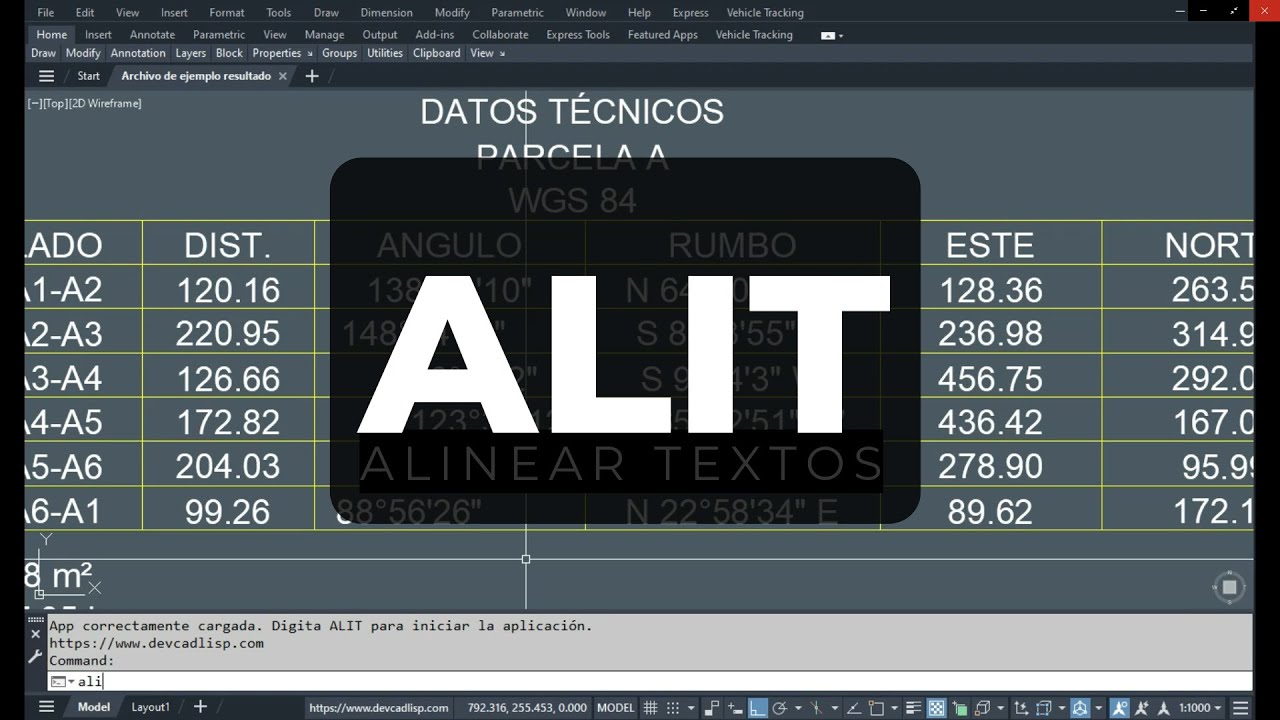The image size is (1280, 720).
Task: Open the Draw ribbon panel
Action: 43,53
